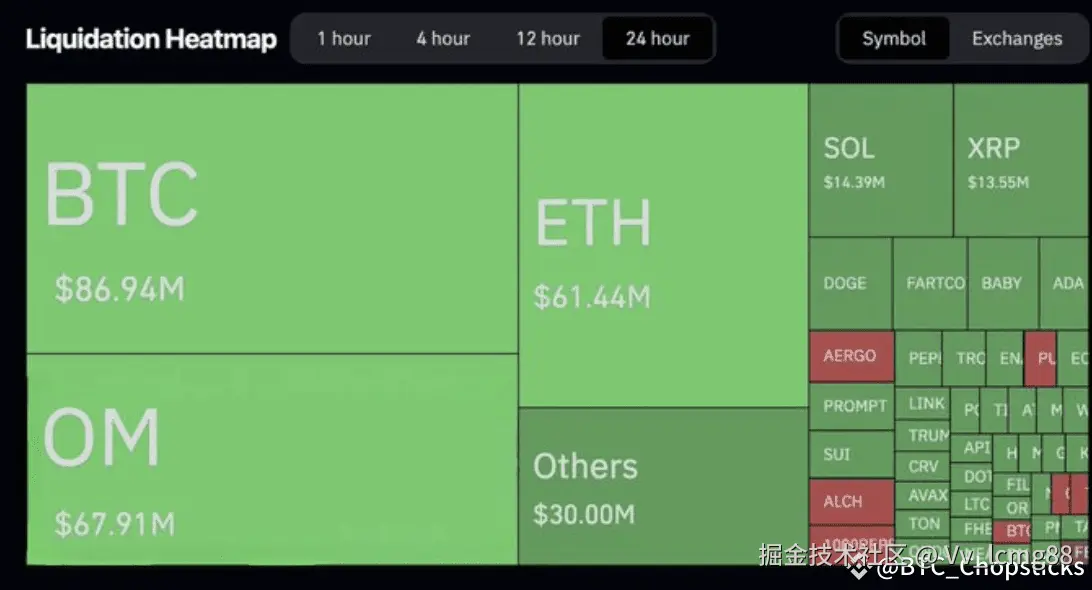Select the BABY tile
Viewport: 1092px width, 590px height.
coord(1002,283)
